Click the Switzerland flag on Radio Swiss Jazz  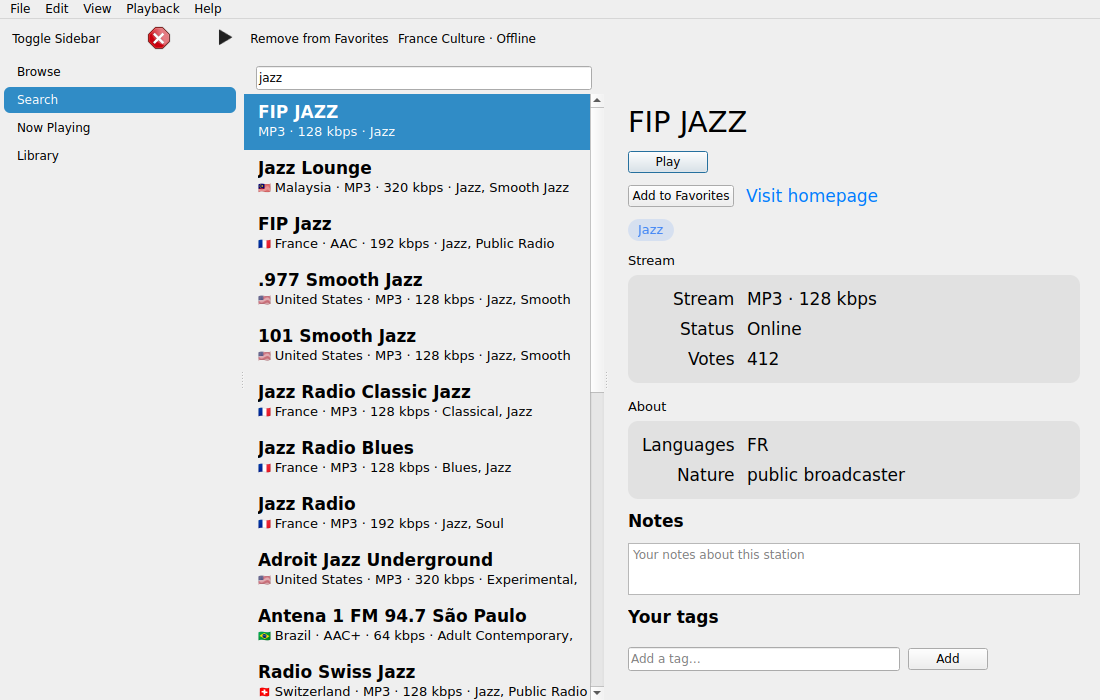click(264, 692)
